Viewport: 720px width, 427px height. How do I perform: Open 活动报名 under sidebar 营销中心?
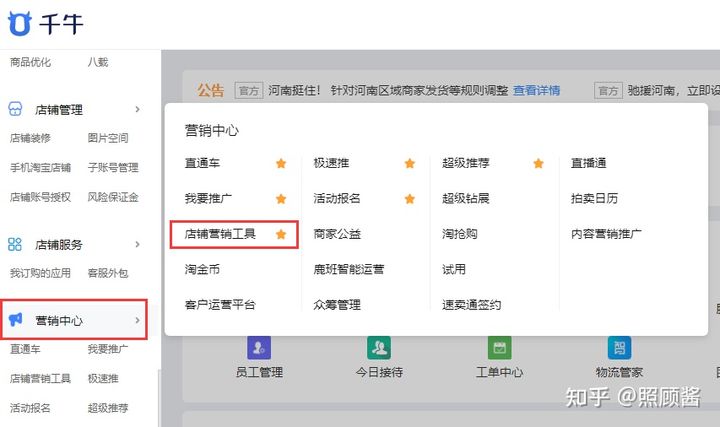tap(30, 408)
